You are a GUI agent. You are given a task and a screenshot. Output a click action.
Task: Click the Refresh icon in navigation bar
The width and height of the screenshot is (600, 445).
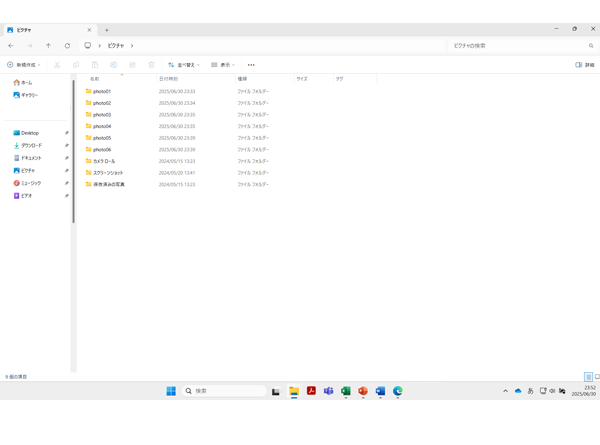tap(67, 46)
